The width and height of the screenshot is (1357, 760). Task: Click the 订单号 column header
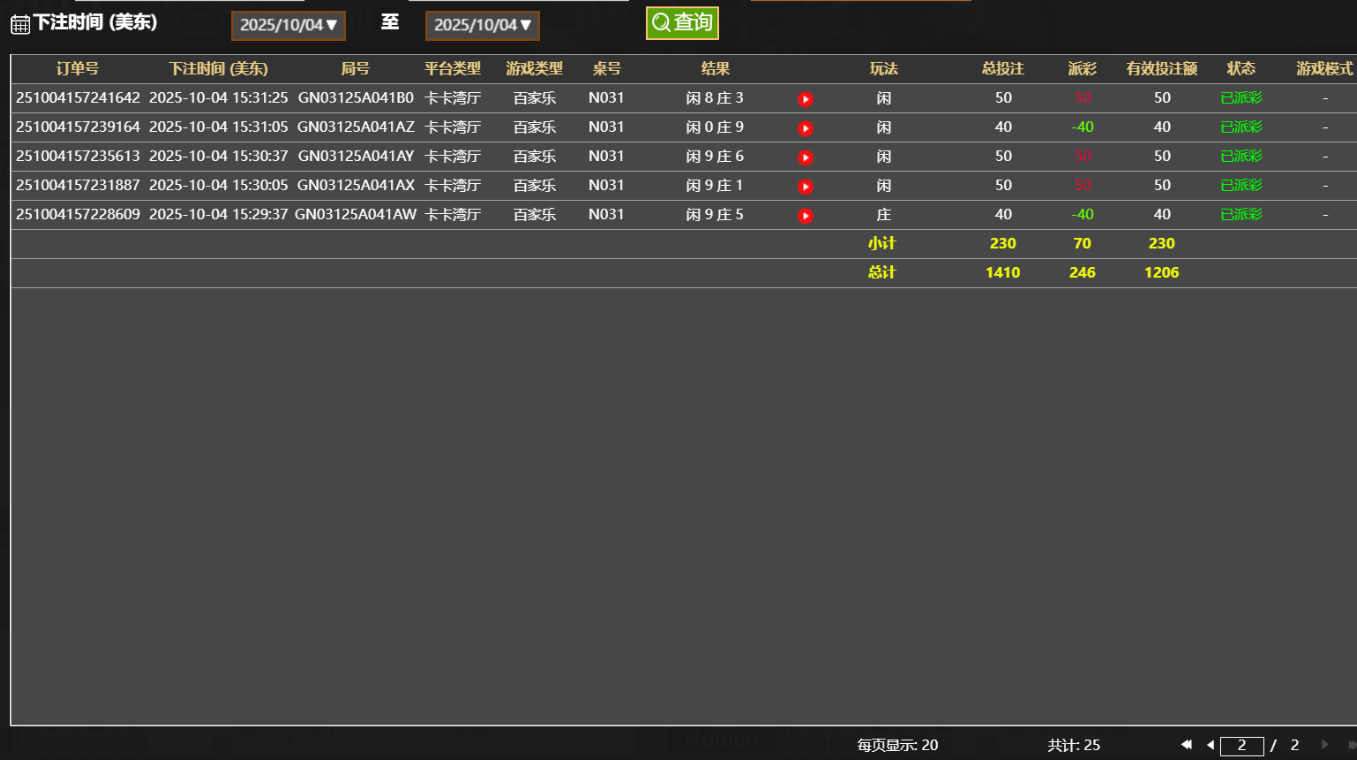[77, 69]
